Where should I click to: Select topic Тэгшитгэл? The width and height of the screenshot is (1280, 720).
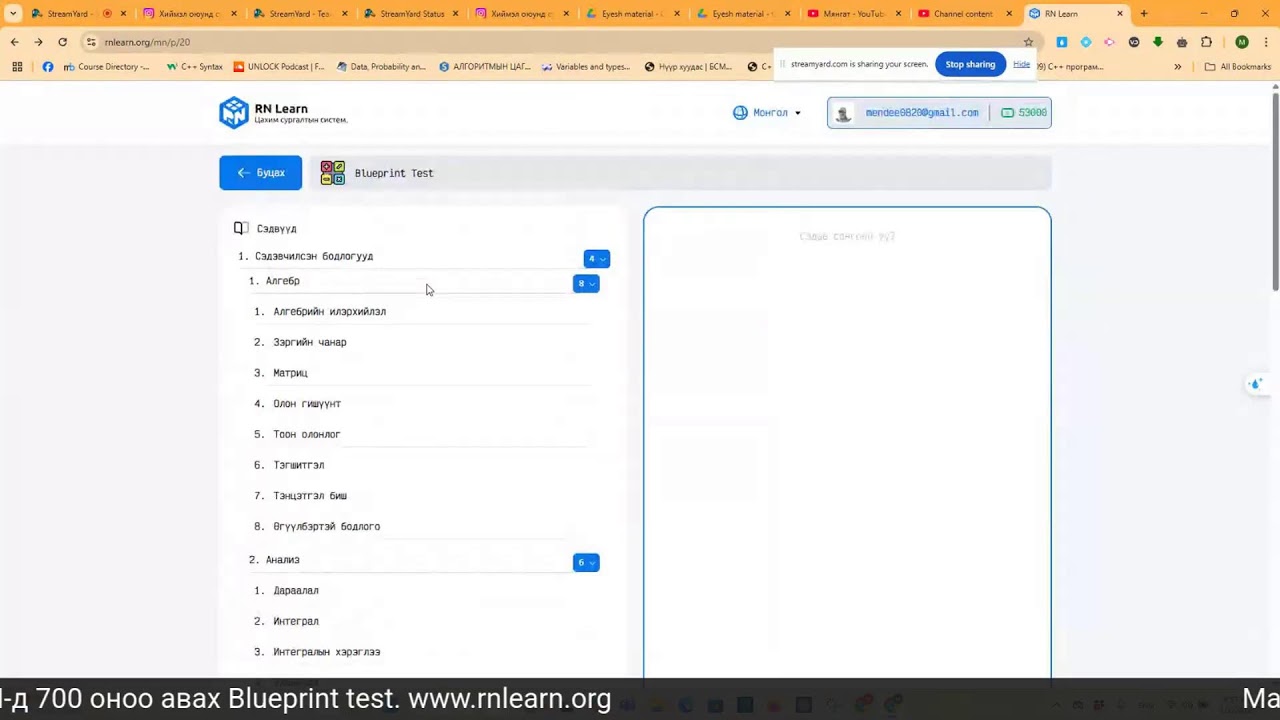pyautogui.click(x=298, y=465)
